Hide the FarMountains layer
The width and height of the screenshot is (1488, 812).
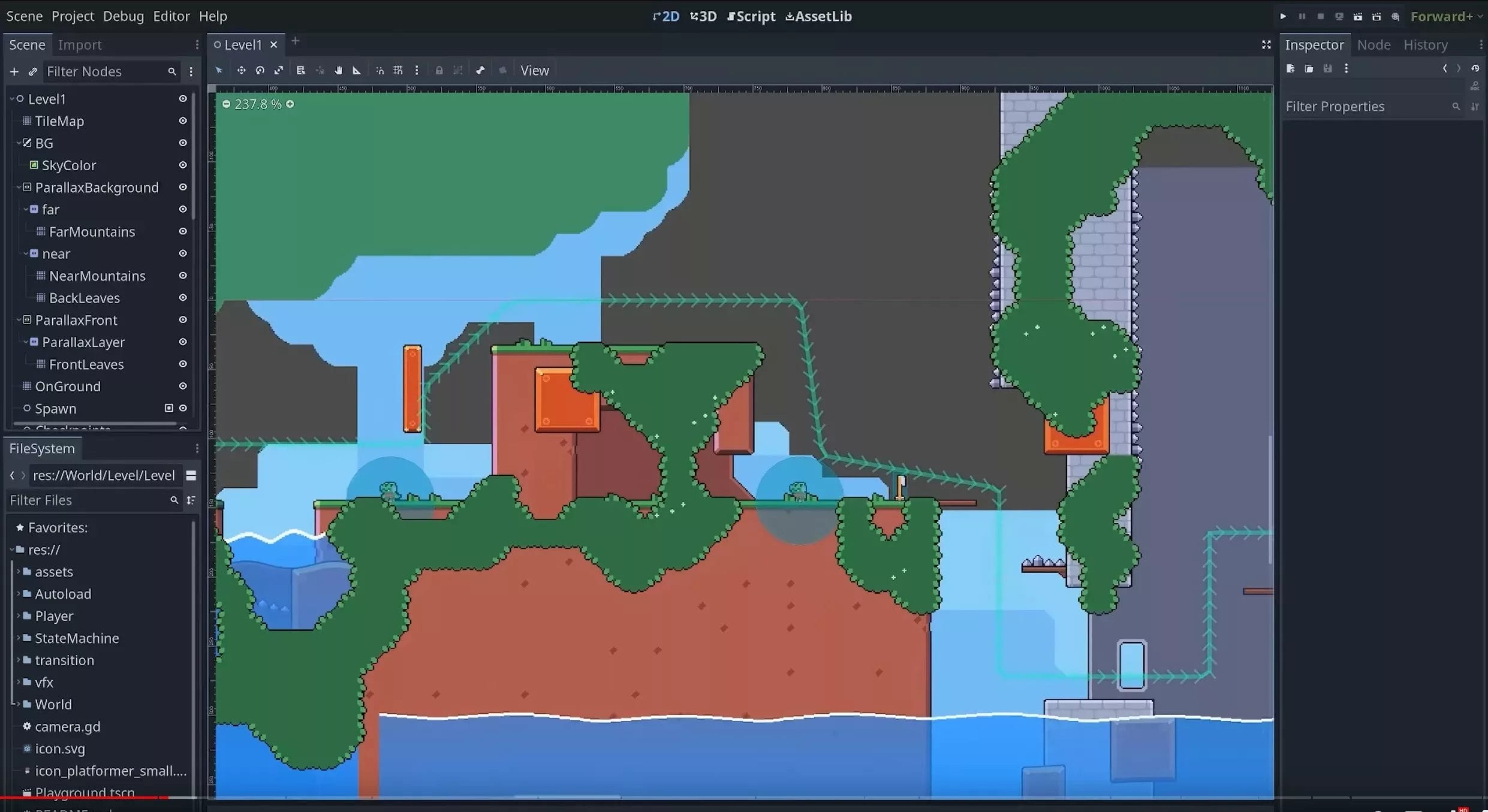[x=183, y=231]
